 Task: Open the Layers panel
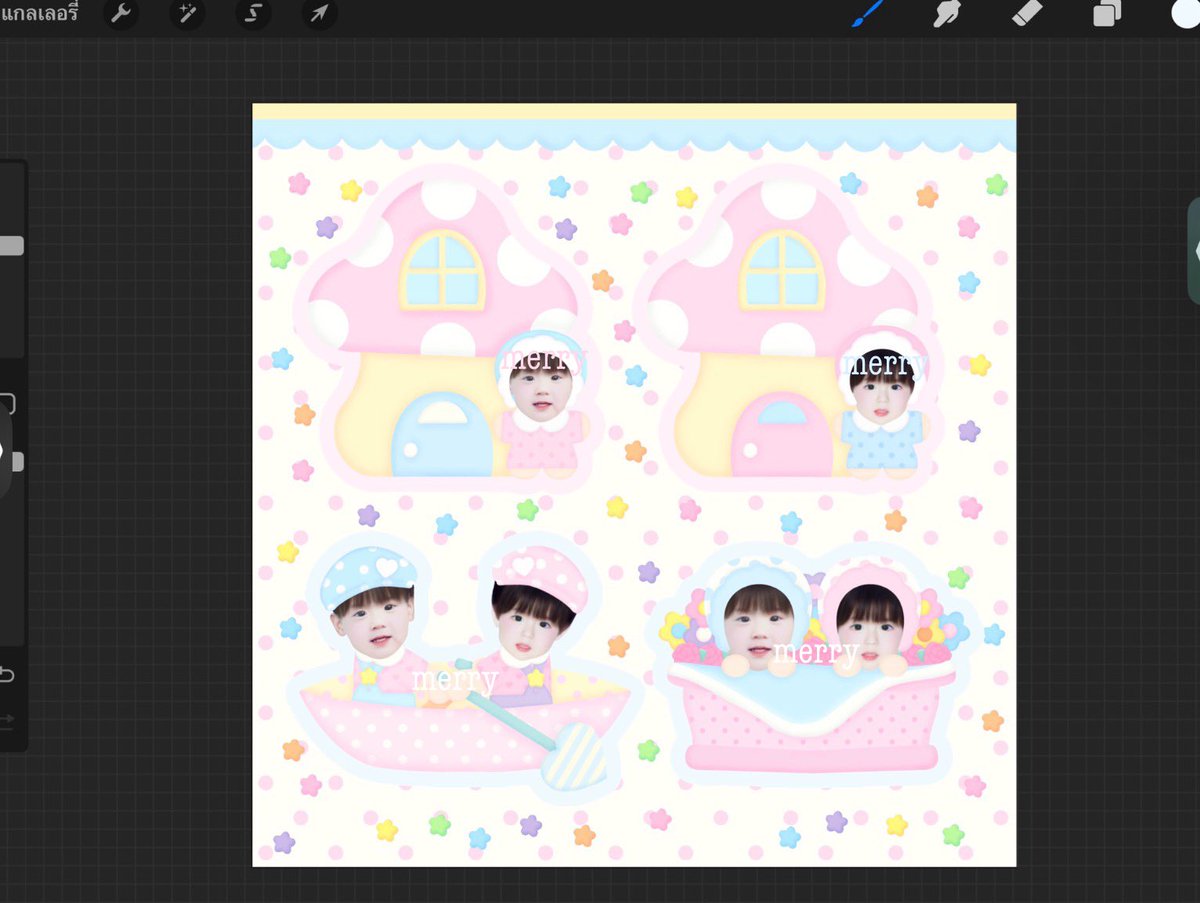pos(1107,14)
